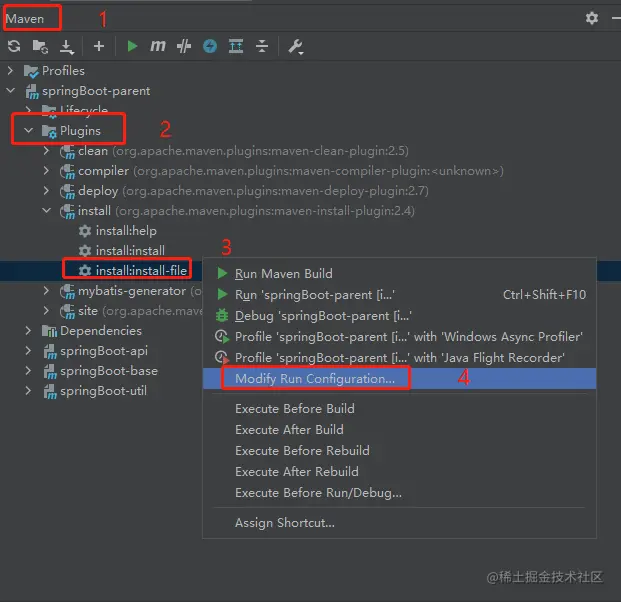Select the install:help goal
Screen dimensions: 621x602
point(126,231)
